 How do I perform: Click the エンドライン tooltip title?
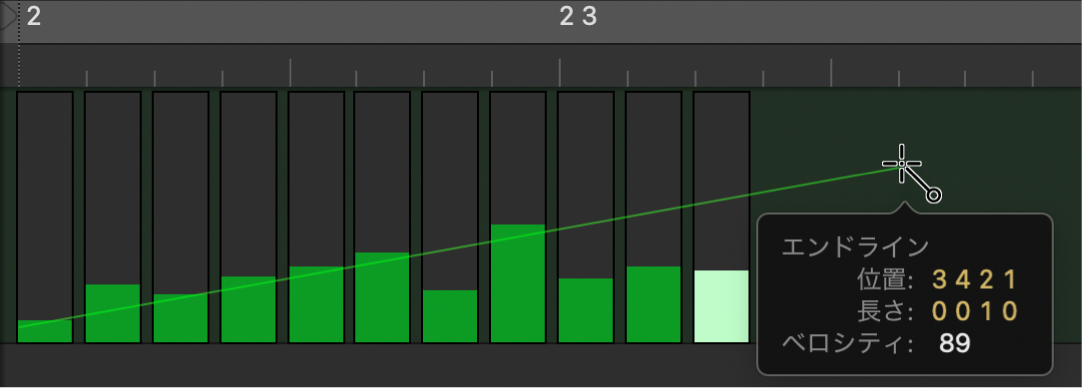(x=855, y=247)
